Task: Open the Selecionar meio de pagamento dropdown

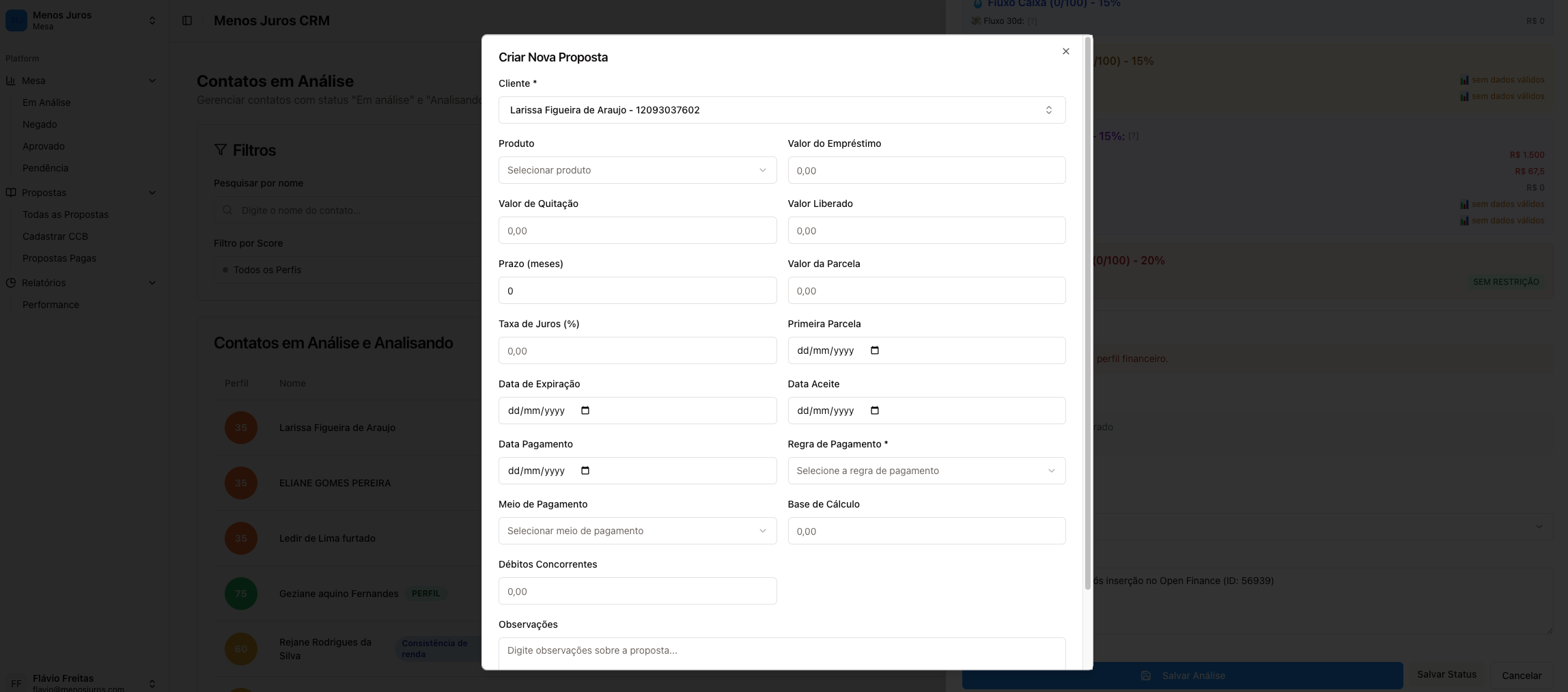Action: point(636,531)
